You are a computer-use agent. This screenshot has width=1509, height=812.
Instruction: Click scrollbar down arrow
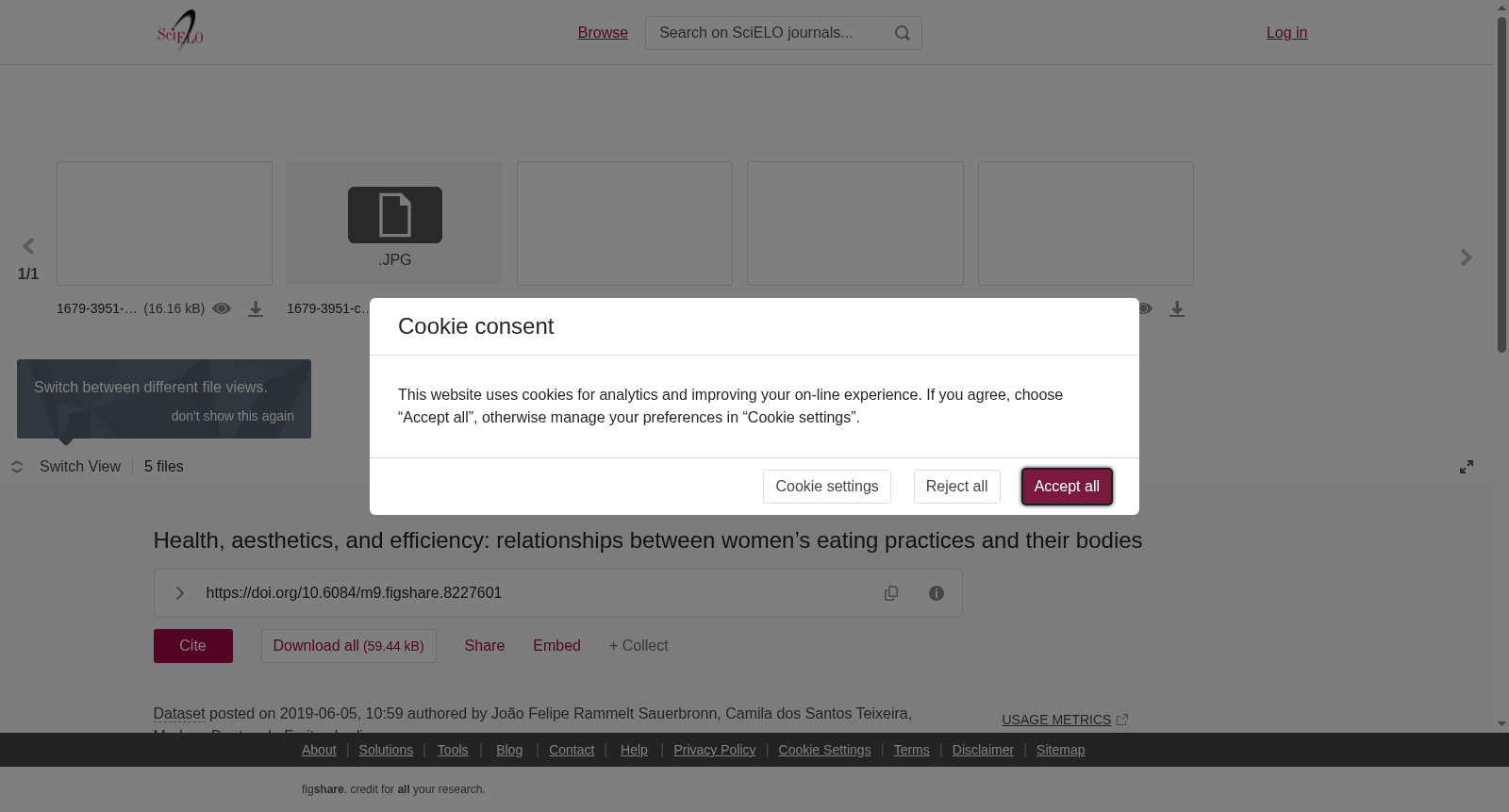click(1501, 724)
